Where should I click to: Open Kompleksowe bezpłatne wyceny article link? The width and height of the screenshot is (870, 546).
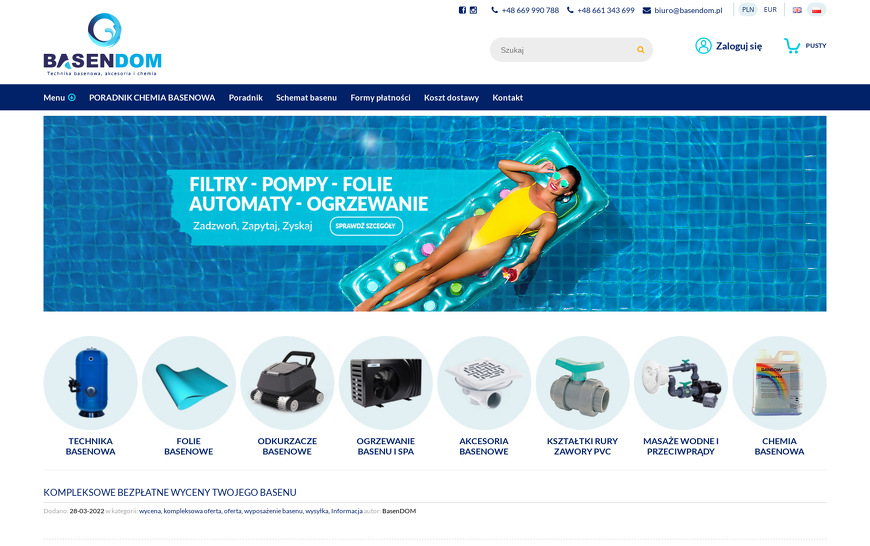point(170,492)
